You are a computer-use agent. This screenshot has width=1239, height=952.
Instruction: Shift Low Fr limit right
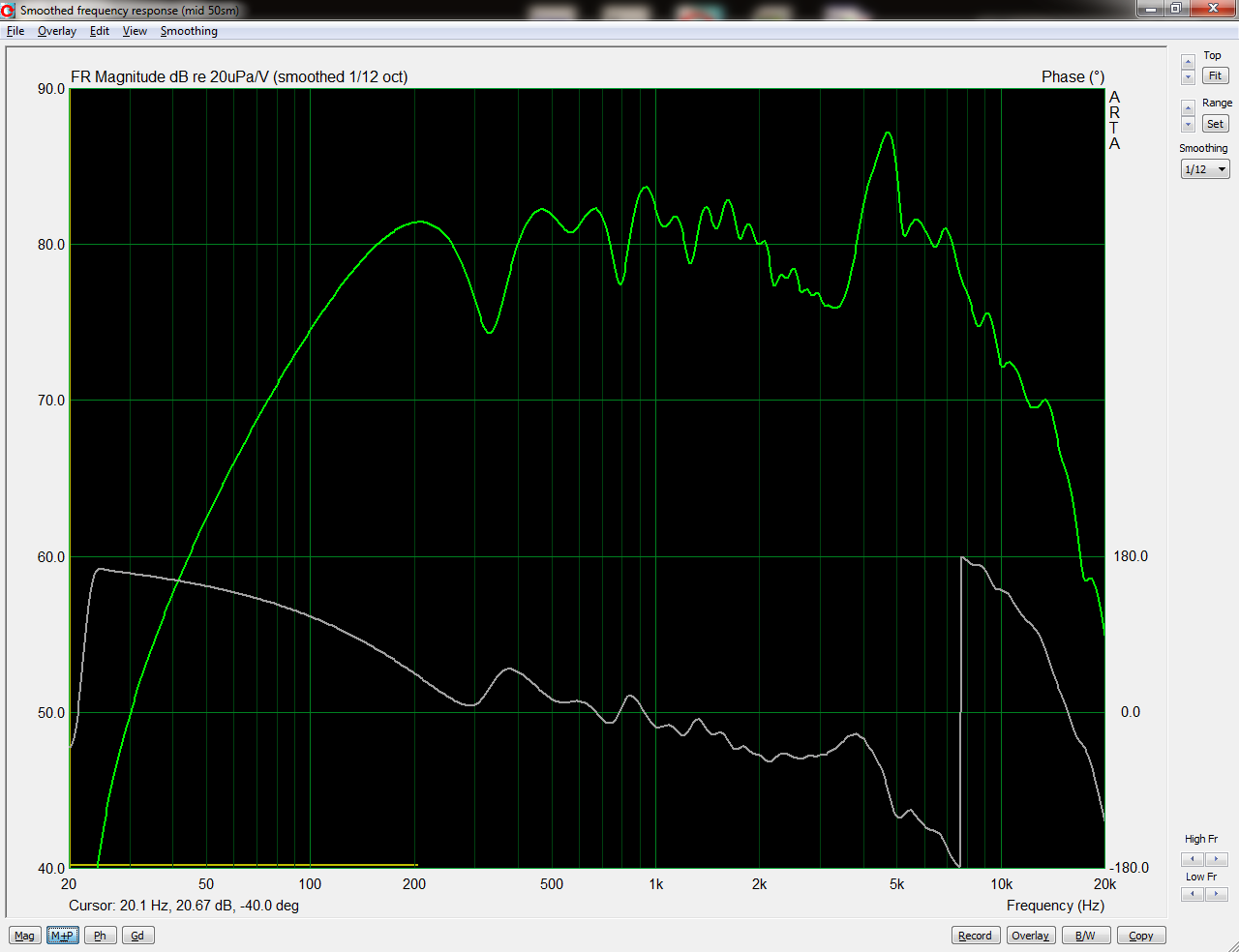1216,894
